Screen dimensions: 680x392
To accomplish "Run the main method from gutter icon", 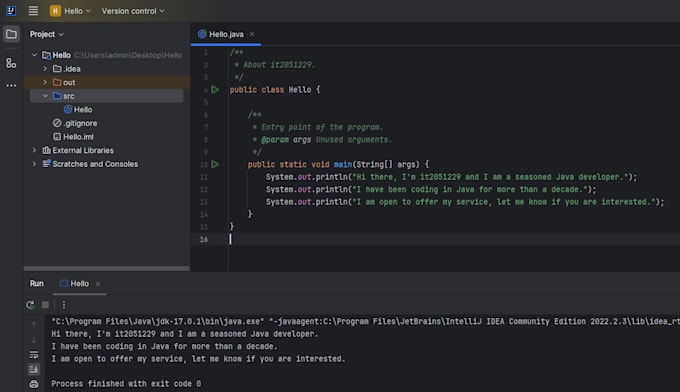I will [x=215, y=164].
